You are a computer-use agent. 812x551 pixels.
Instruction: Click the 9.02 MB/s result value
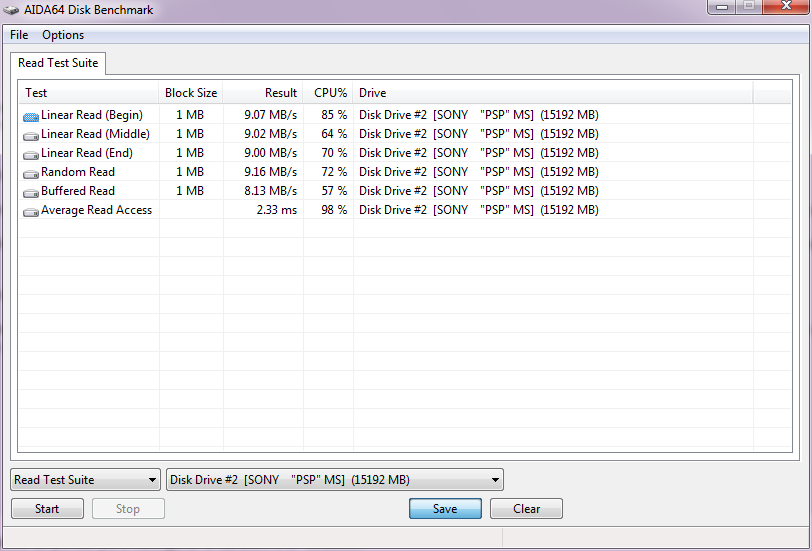click(270, 134)
